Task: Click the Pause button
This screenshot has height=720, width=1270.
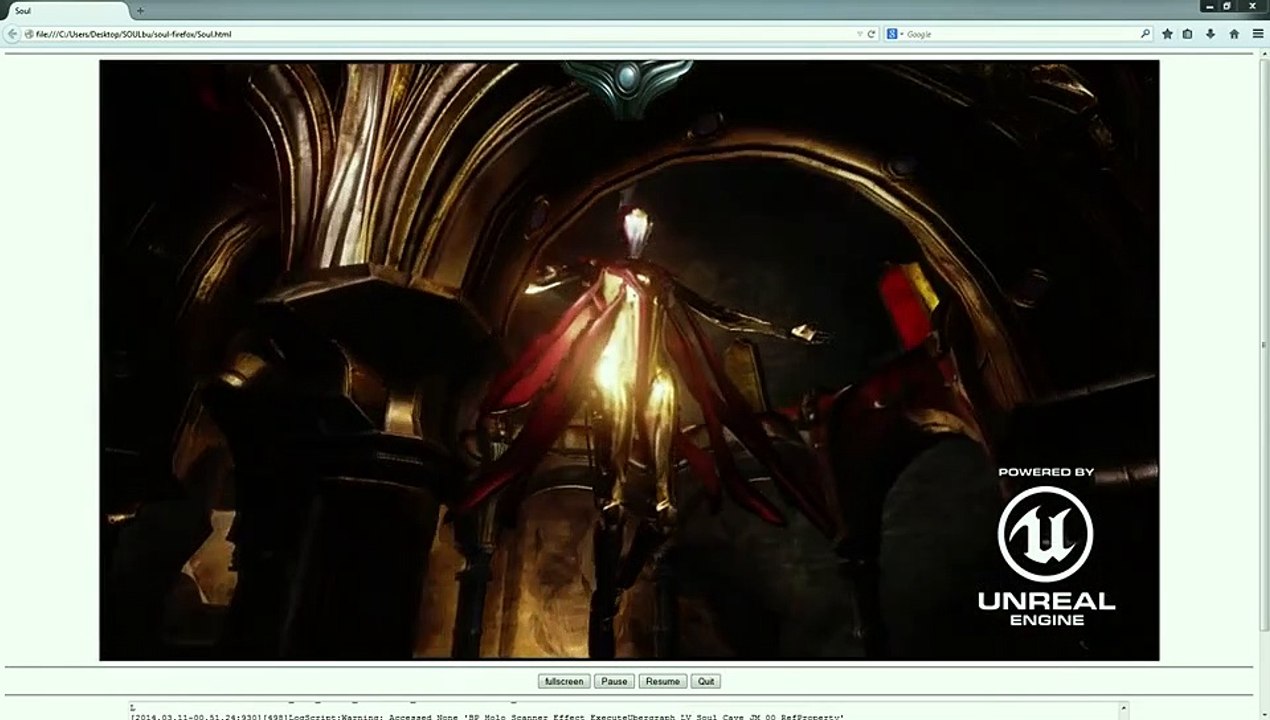Action: (614, 681)
